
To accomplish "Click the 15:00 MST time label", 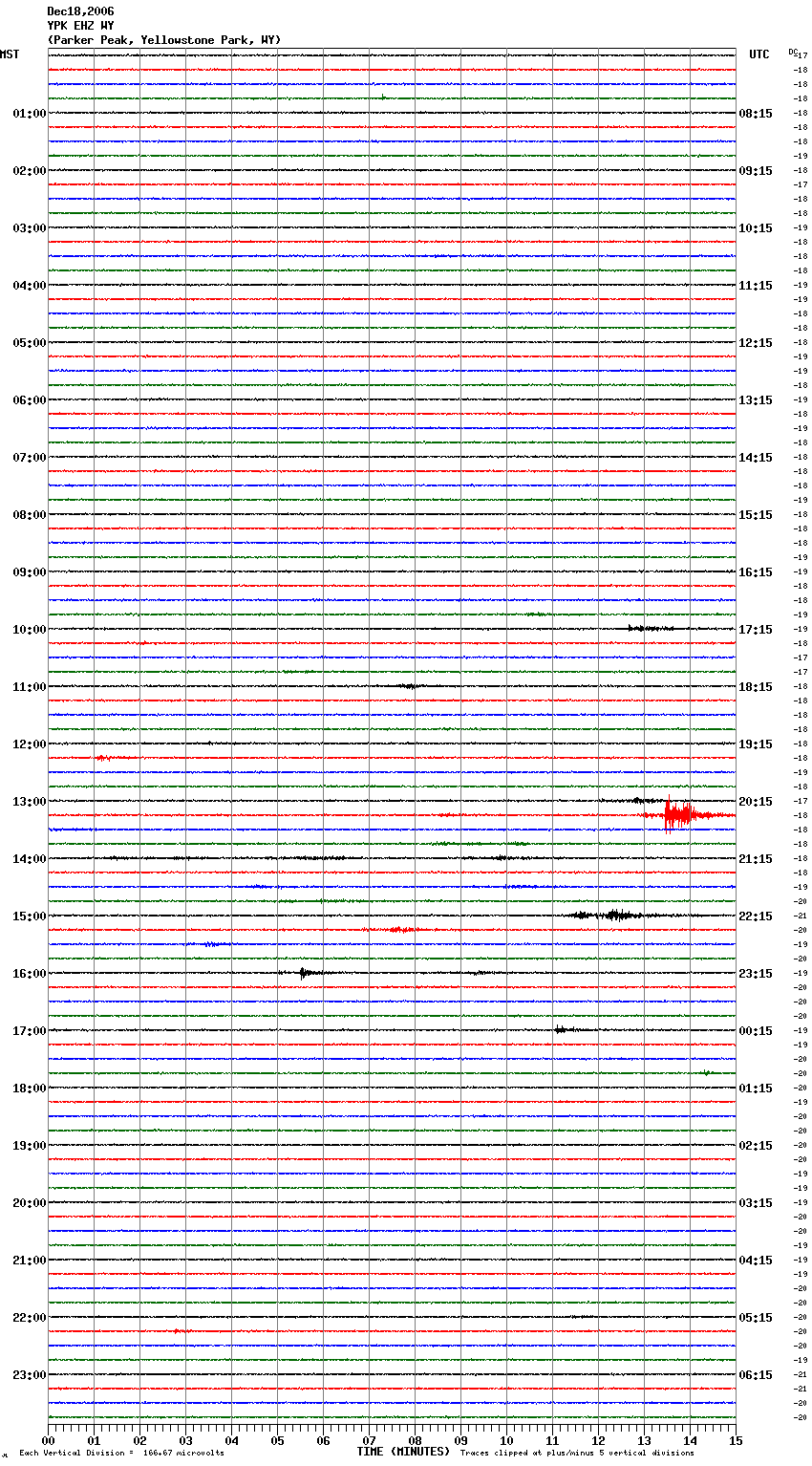I will click(30, 916).
